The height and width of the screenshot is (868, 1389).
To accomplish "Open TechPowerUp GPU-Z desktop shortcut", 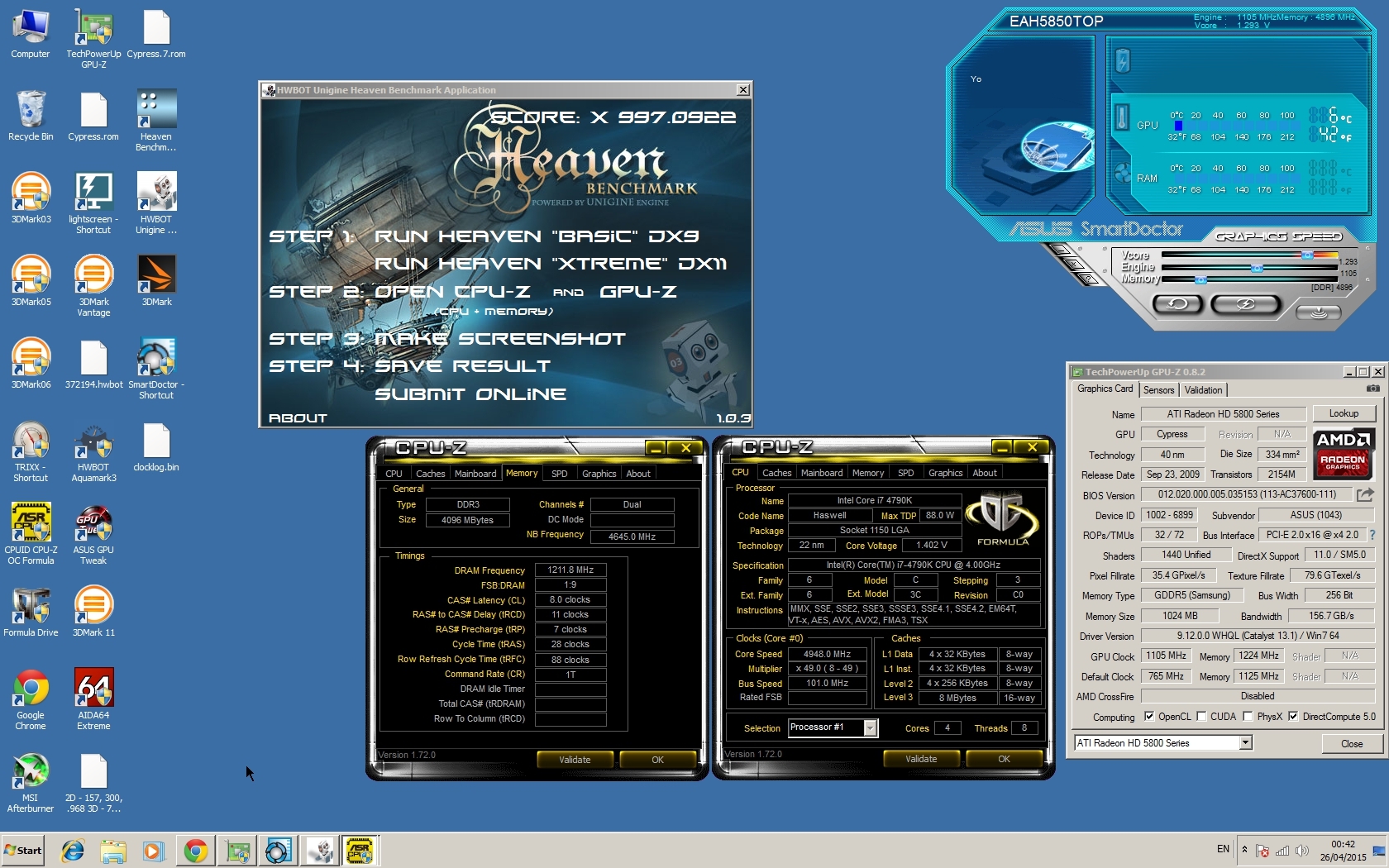I will pyautogui.click(x=93, y=39).
